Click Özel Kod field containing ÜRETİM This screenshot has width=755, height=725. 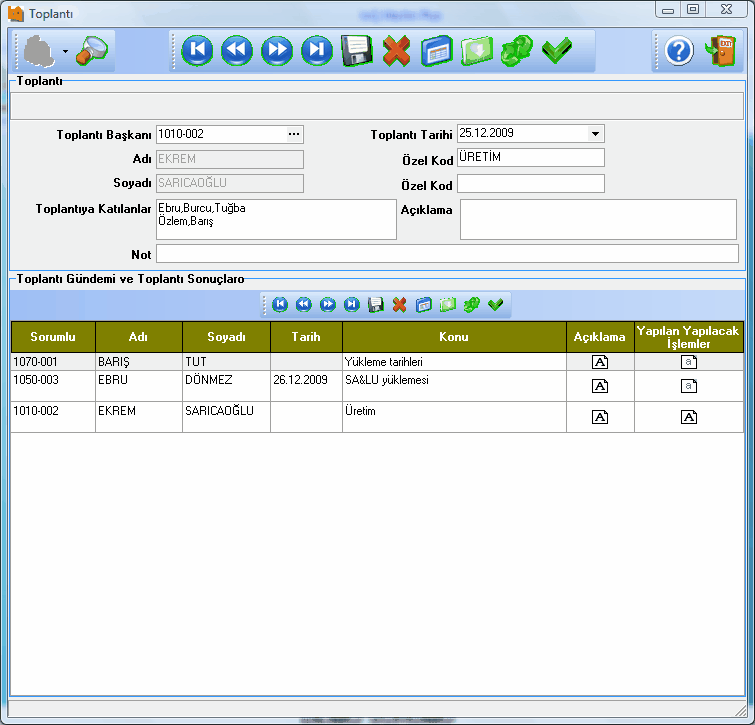(531, 157)
